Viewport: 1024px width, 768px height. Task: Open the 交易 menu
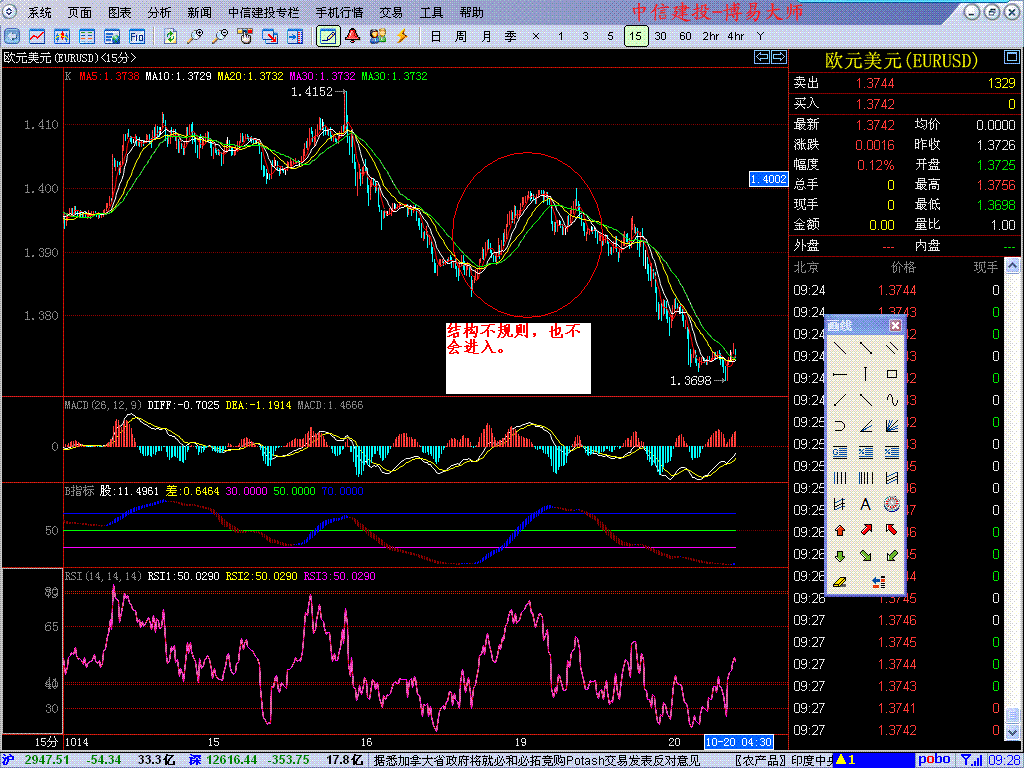tap(391, 12)
